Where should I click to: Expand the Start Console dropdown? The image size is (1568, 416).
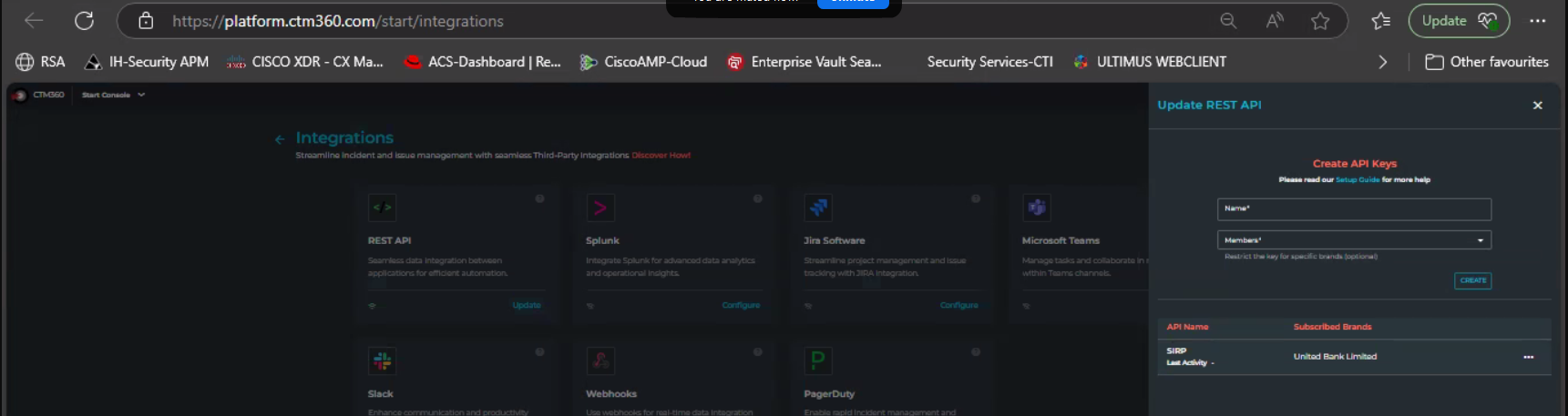(x=113, y=95)
